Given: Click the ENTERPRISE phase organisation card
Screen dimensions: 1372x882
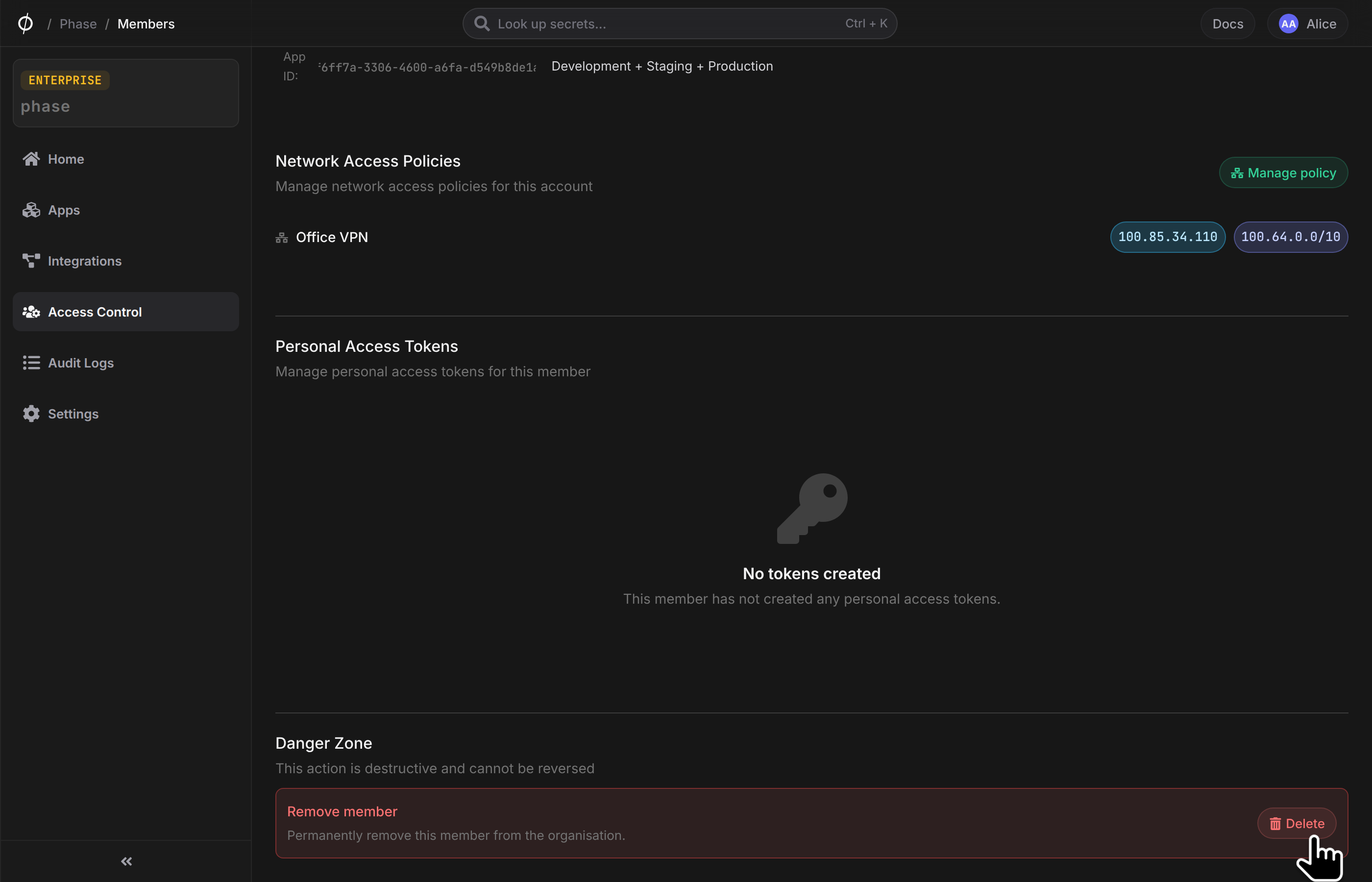Looking at the screenshot, I should [x=125, y=93].
